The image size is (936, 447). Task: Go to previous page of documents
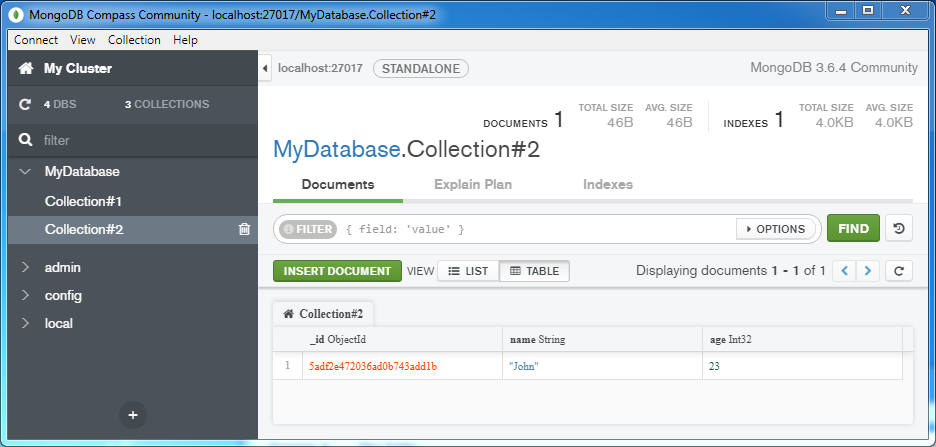point(844,271)
